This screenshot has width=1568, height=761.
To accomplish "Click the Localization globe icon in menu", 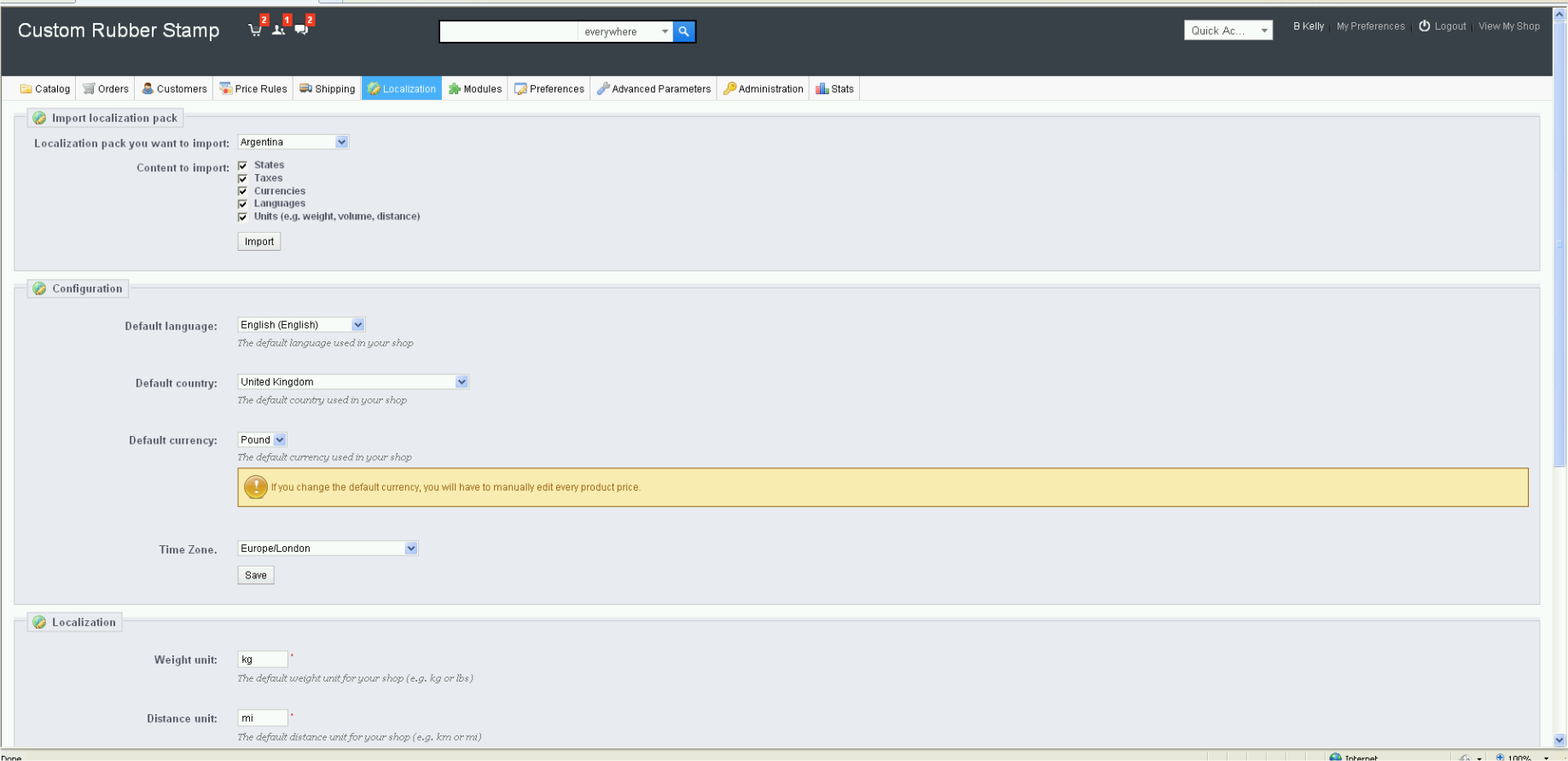I will (x=374, y=89).
